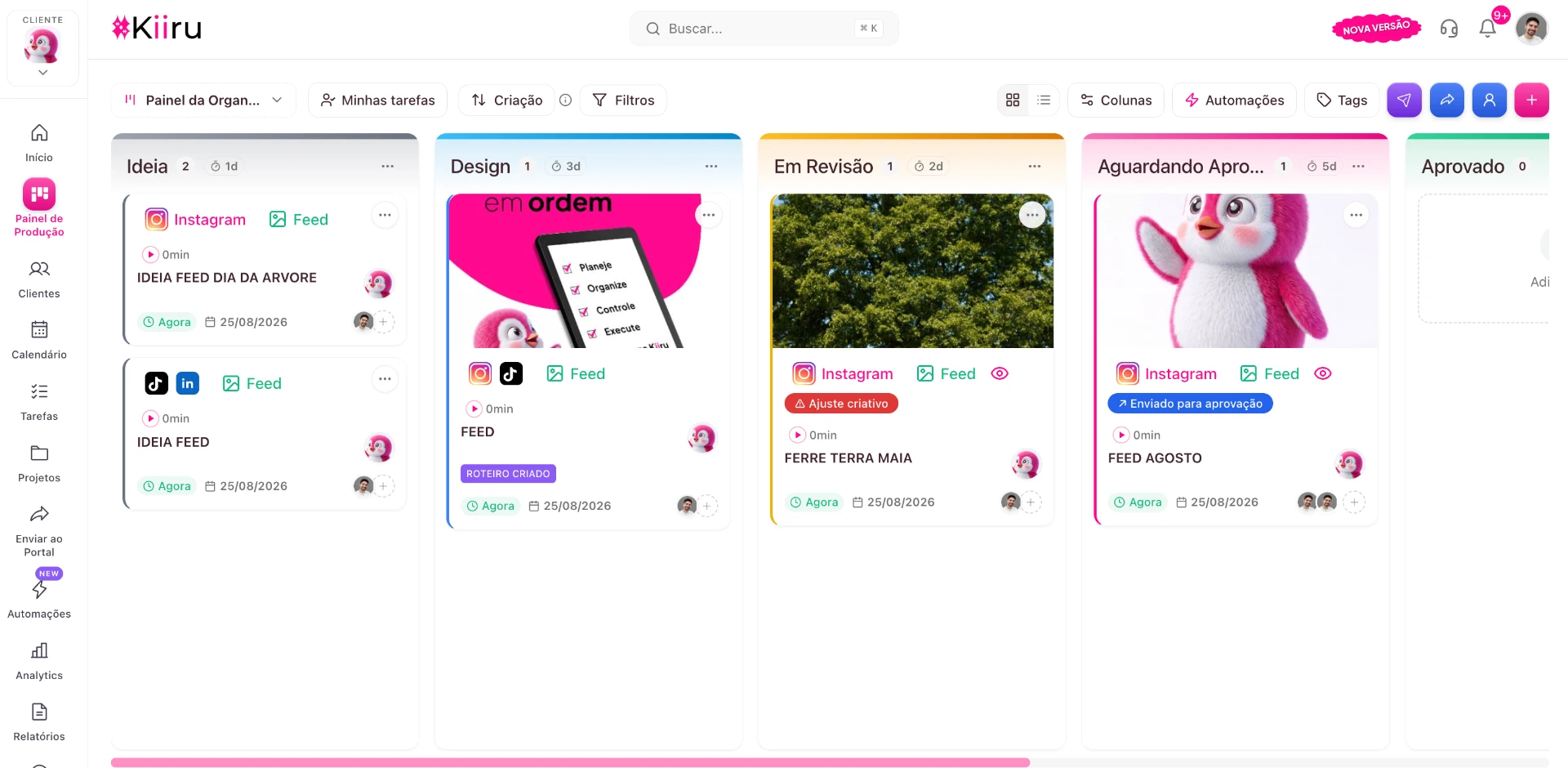This screenshot has width=1568, height=768.
Task: Click the Minhas tarefas filter
Action: click(x=377, y=100)
